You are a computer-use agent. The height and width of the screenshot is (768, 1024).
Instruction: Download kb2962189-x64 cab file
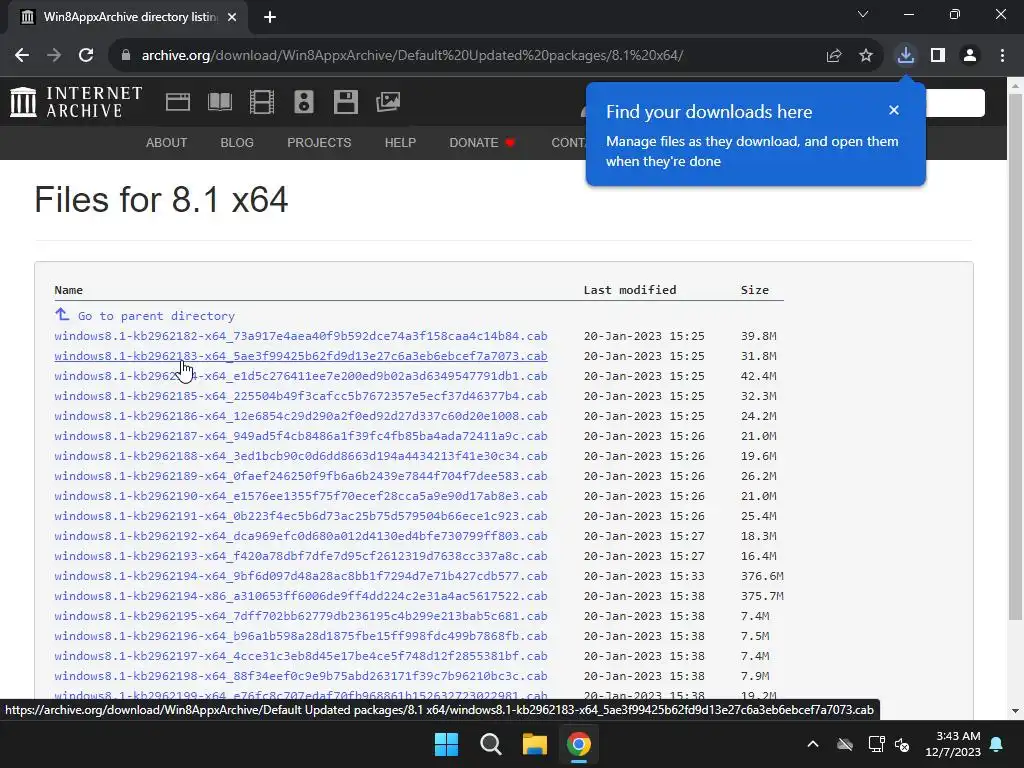pyautogui.click(x=300, y=476)
